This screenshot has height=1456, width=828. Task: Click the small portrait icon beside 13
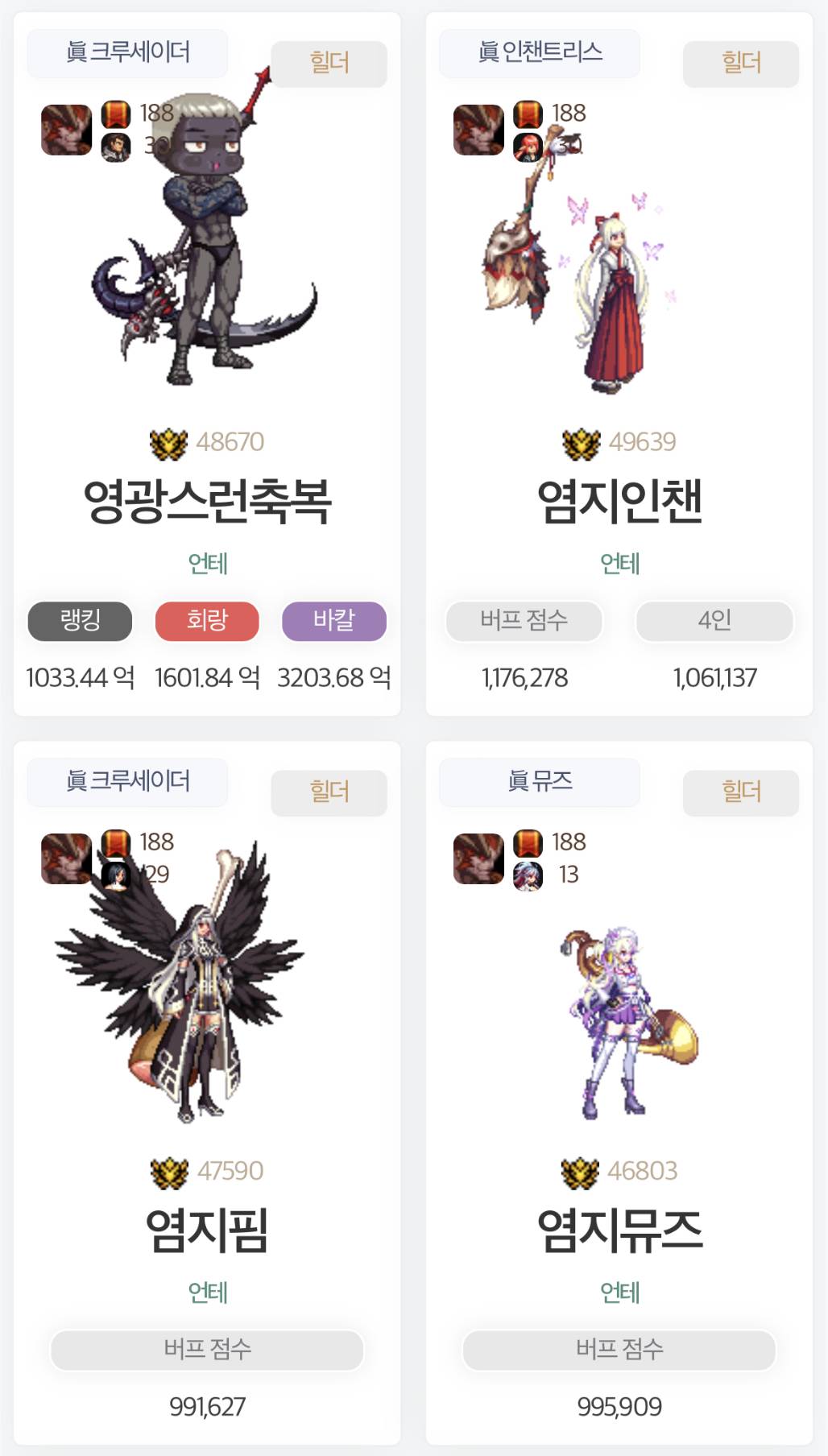528,875
